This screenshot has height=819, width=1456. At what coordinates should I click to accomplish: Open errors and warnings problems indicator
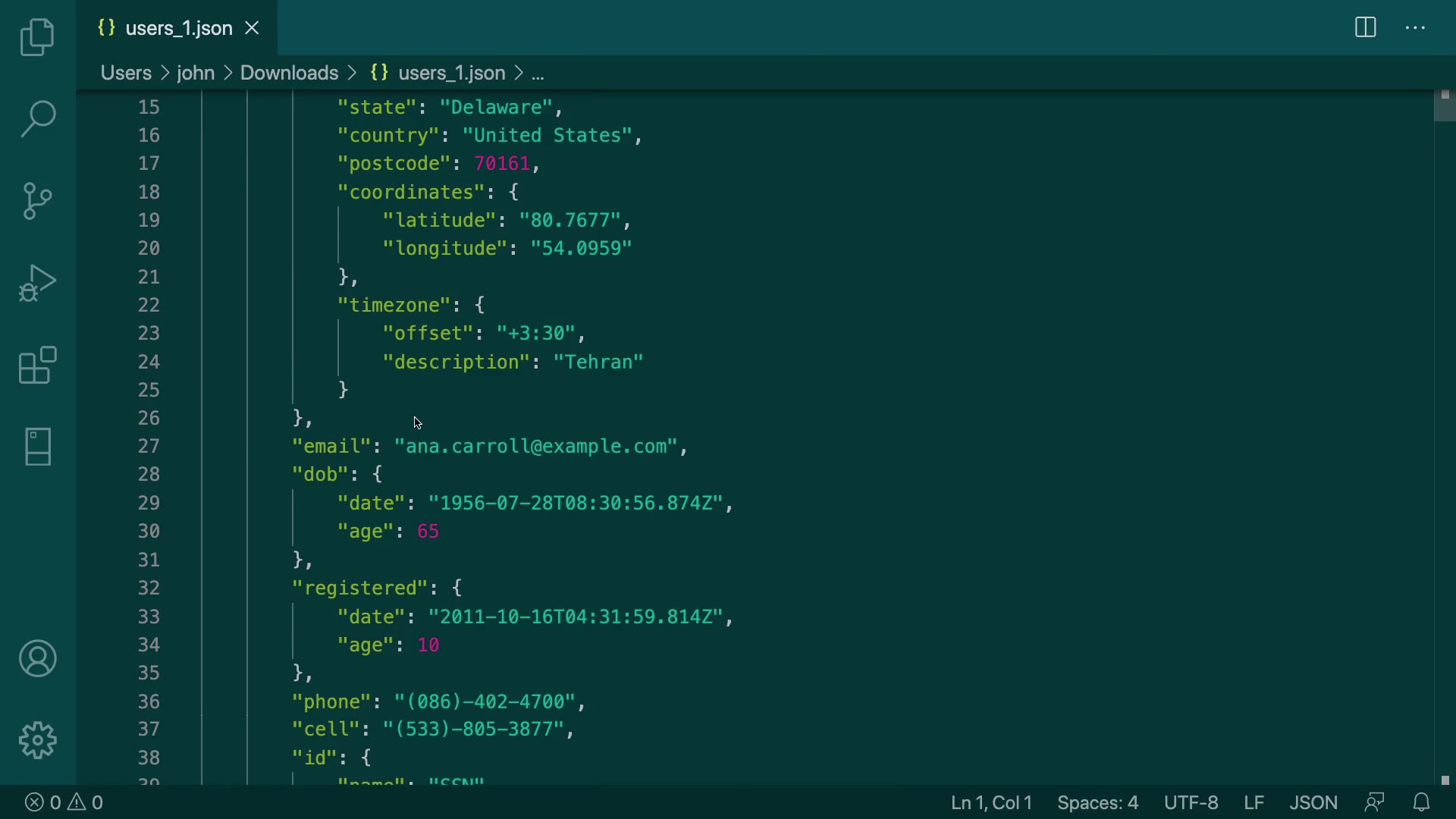(x=64, y=802)
